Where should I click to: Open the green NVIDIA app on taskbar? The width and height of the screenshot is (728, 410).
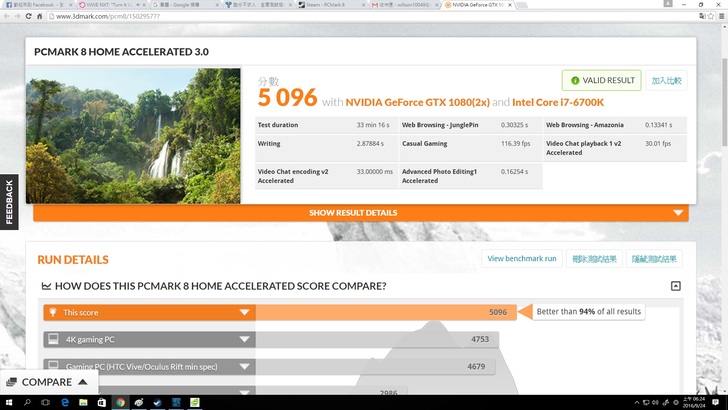coord(195,403)
